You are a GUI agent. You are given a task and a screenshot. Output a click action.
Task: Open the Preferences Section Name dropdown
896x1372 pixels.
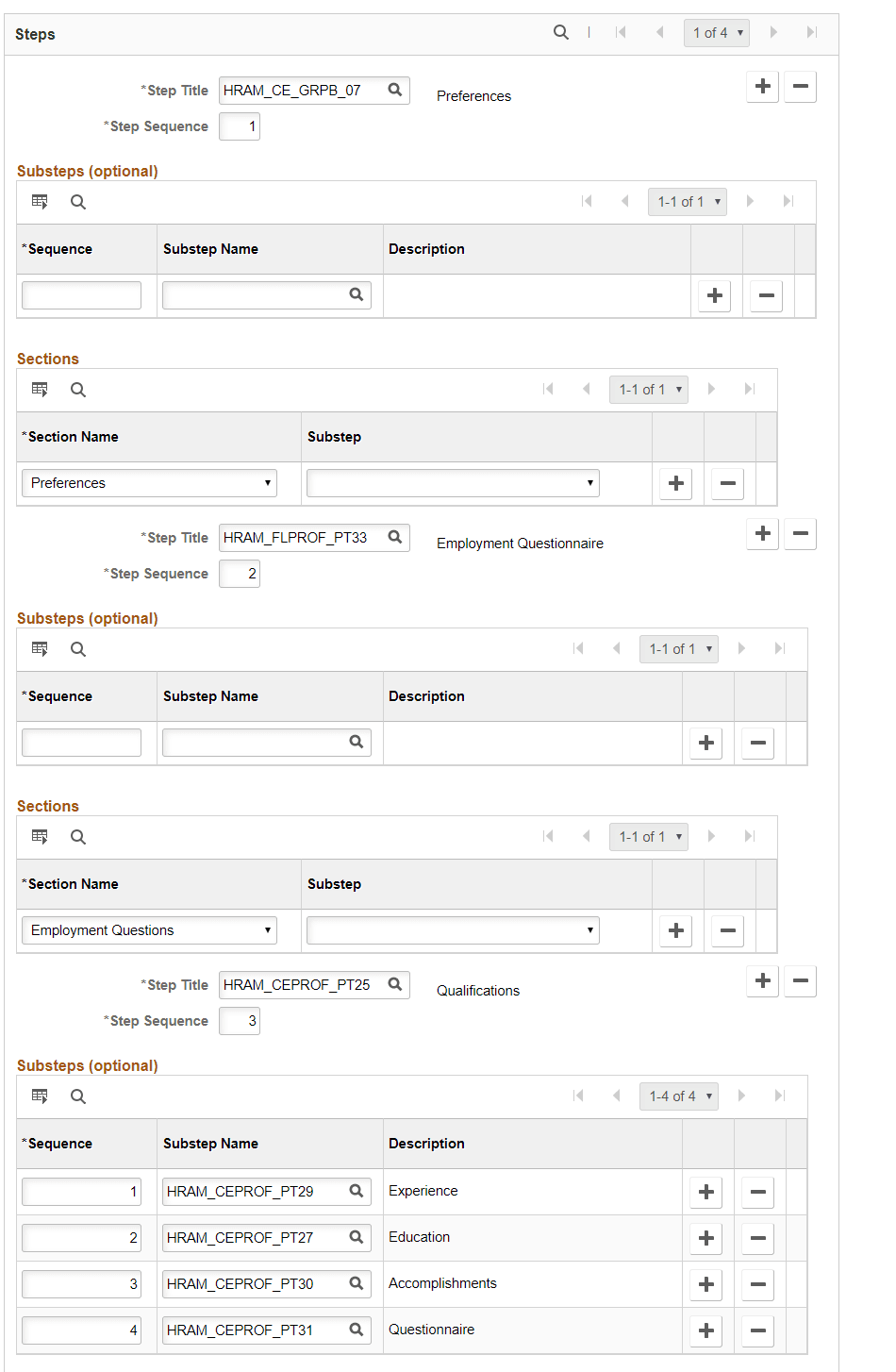(148, 482)
